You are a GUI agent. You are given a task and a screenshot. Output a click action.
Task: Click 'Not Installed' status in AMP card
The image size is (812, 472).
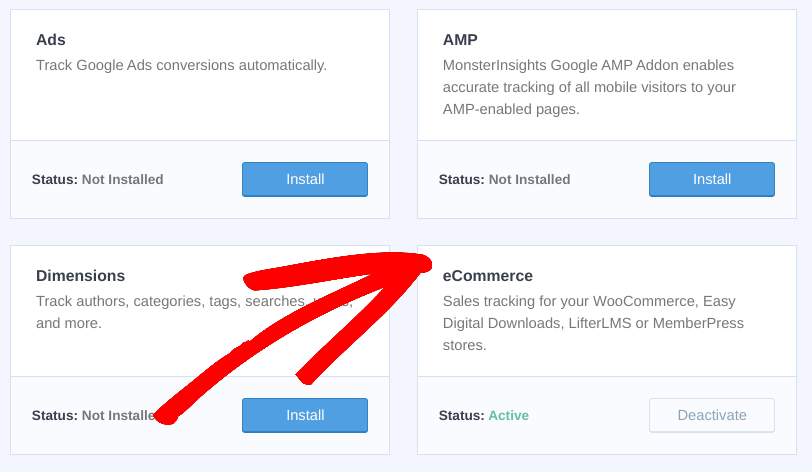pyautogui.click(x=529, y=180)
